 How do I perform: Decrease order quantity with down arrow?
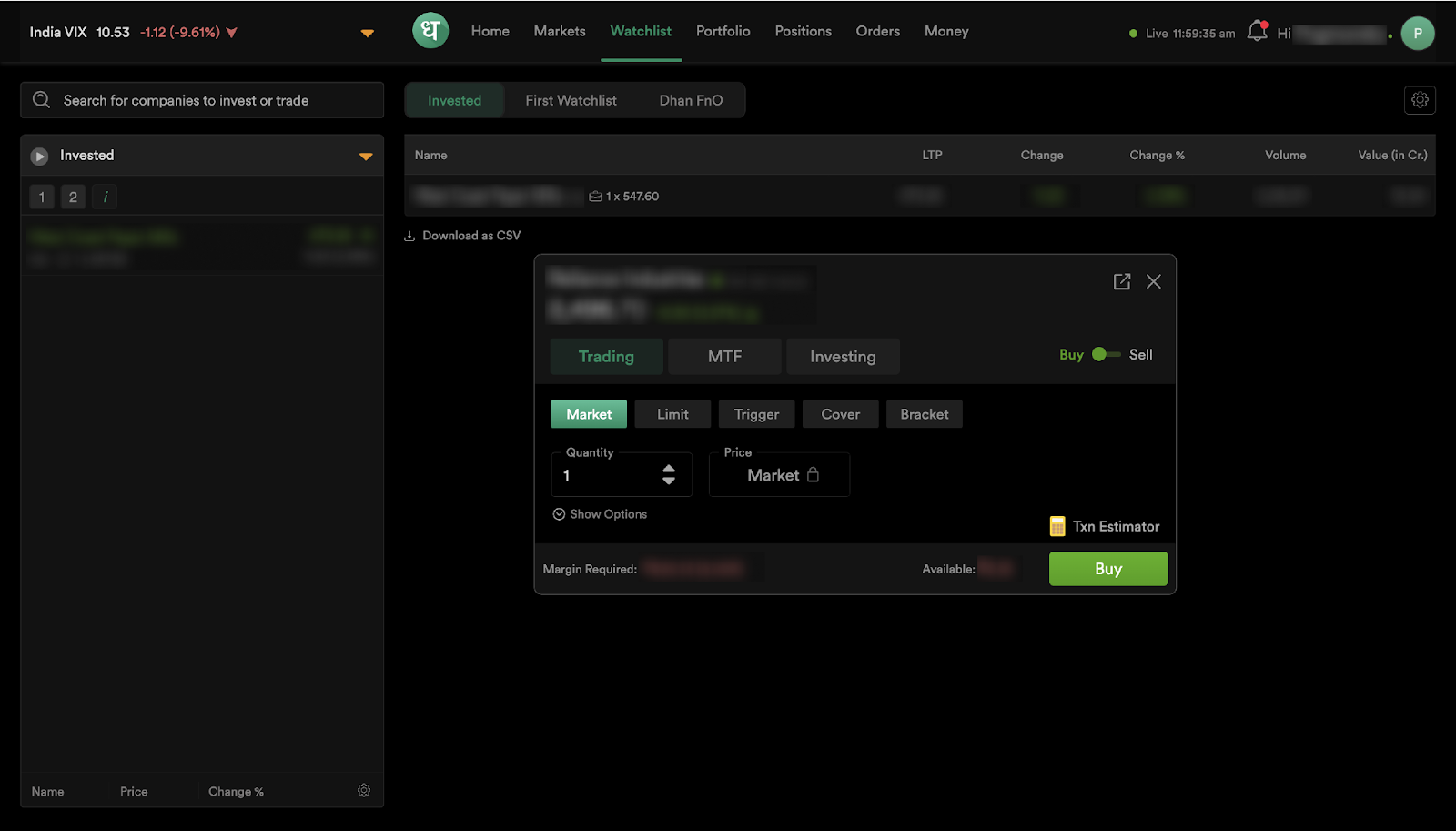tap(669, 481)
